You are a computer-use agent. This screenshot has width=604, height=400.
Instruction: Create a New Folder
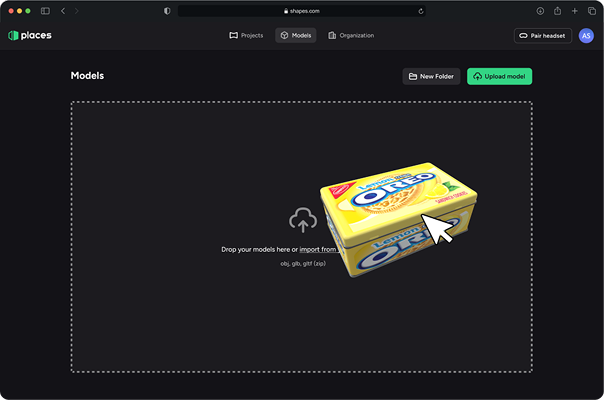point(431,76)
